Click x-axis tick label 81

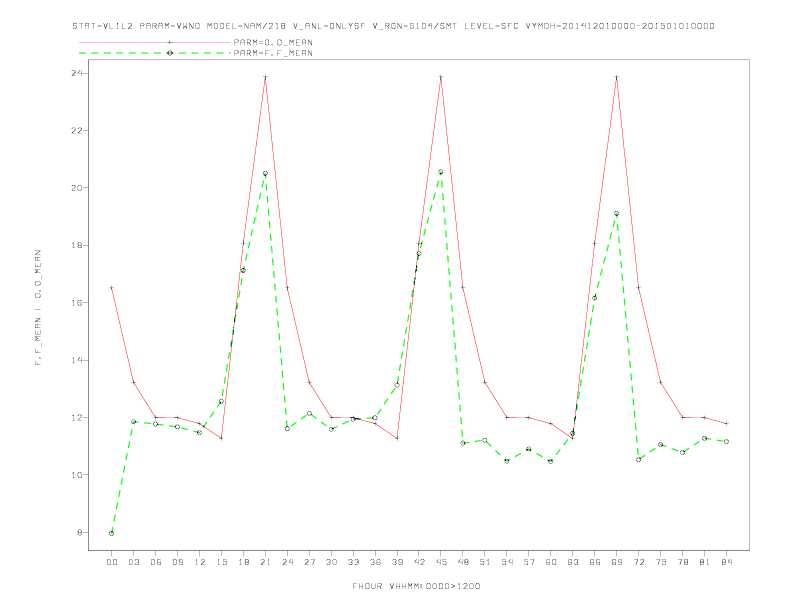pyautogui.click(x=705, y=562)
